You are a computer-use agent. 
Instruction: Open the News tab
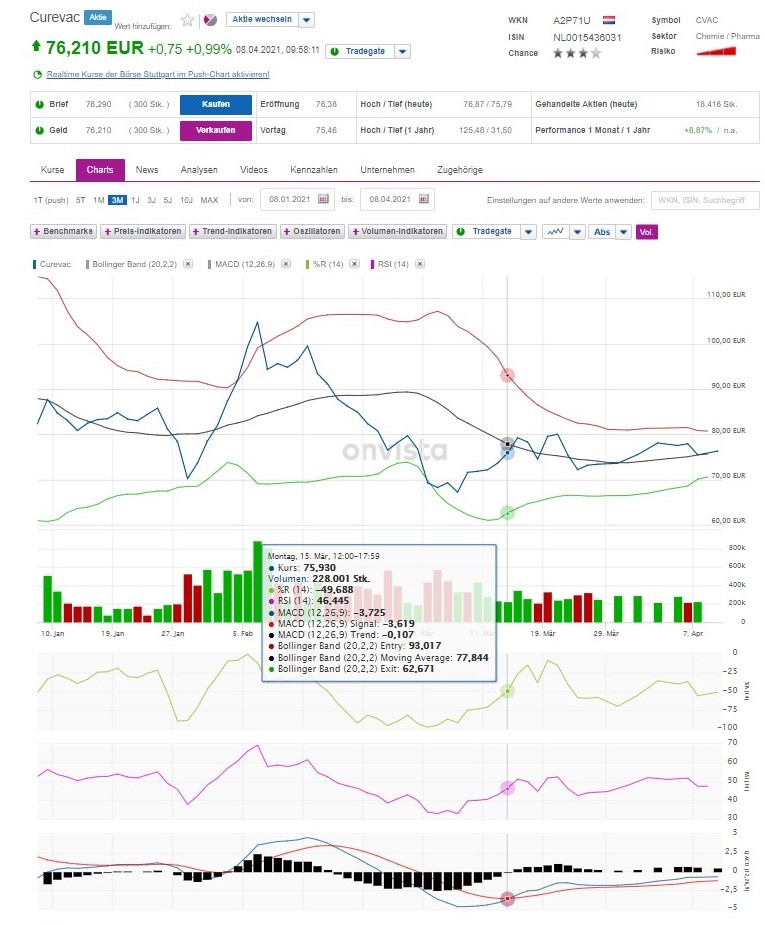coord(147,170)
